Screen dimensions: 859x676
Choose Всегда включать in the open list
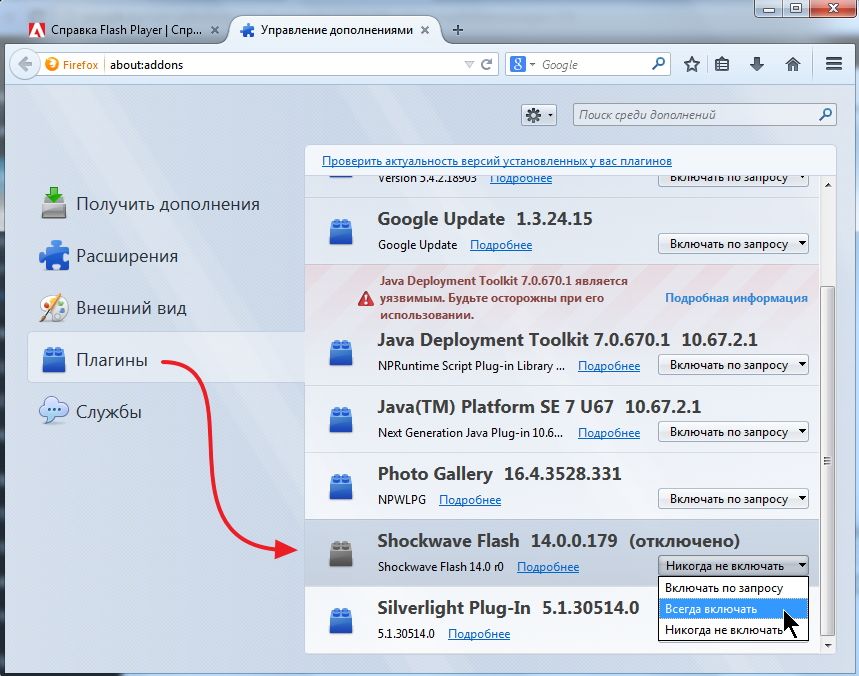[x=733, y=609]
